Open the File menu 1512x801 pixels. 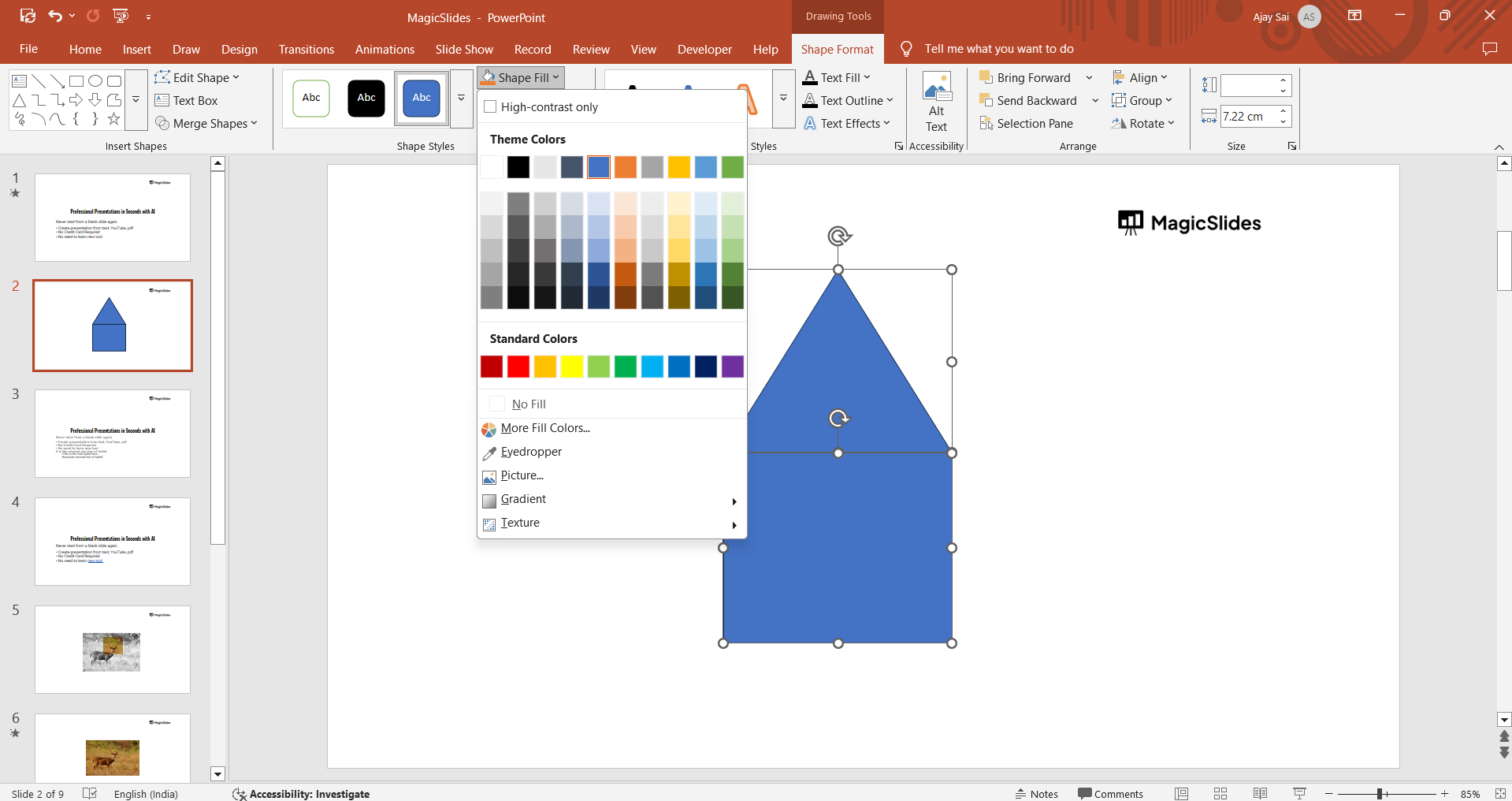click(28, 49)
